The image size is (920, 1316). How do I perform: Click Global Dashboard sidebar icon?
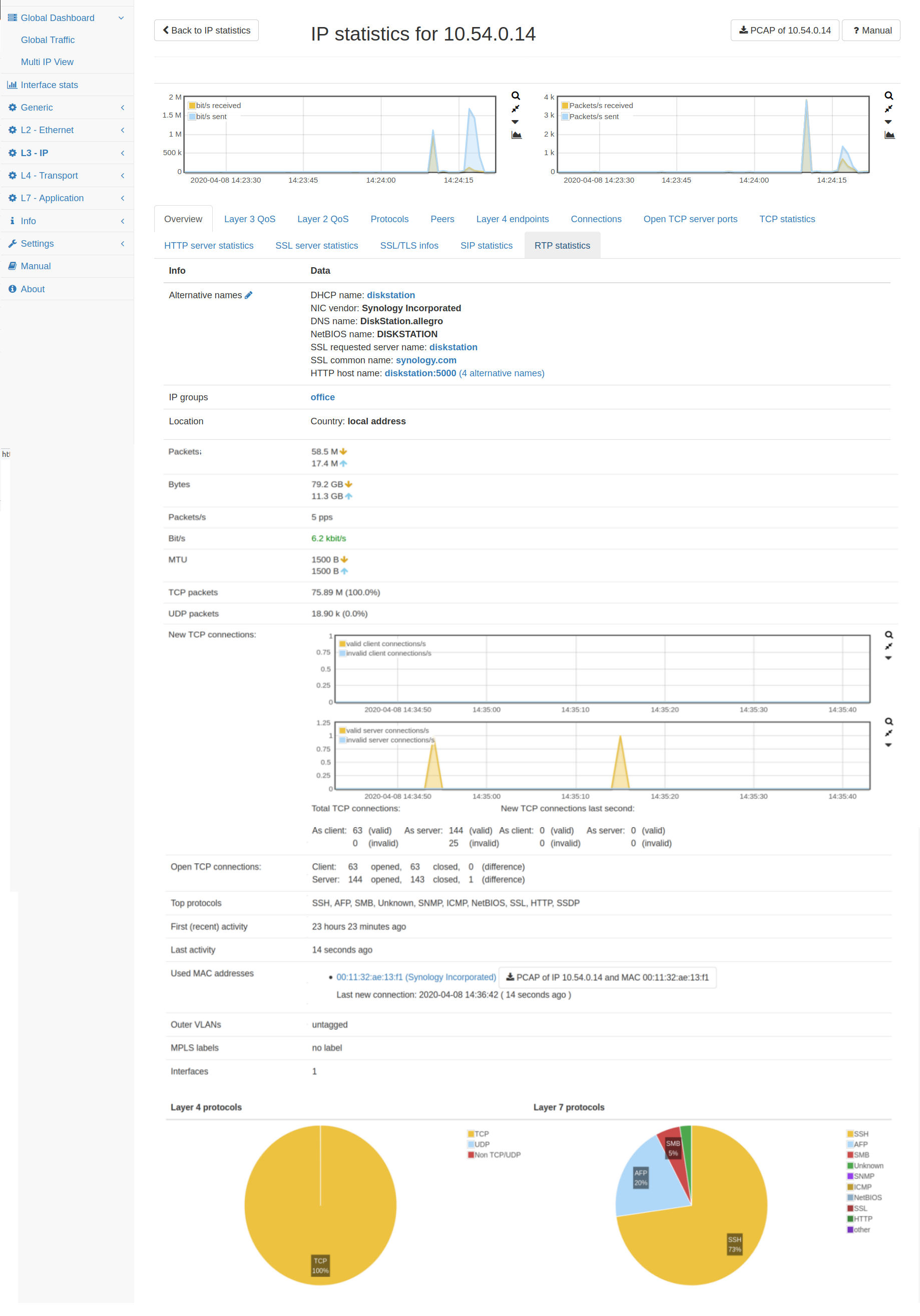click(x=12, y=18)
